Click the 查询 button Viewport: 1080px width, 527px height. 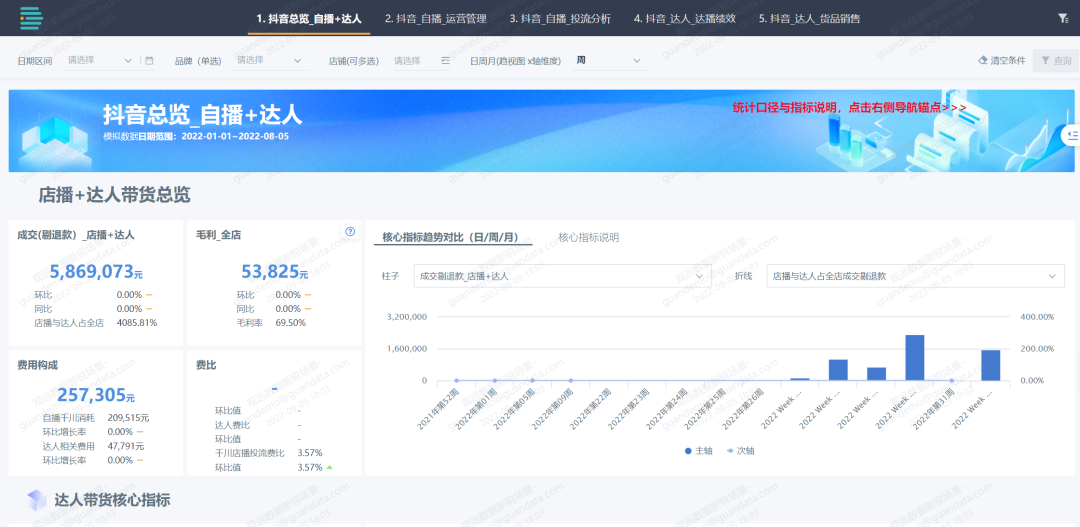coord(1056,61)
